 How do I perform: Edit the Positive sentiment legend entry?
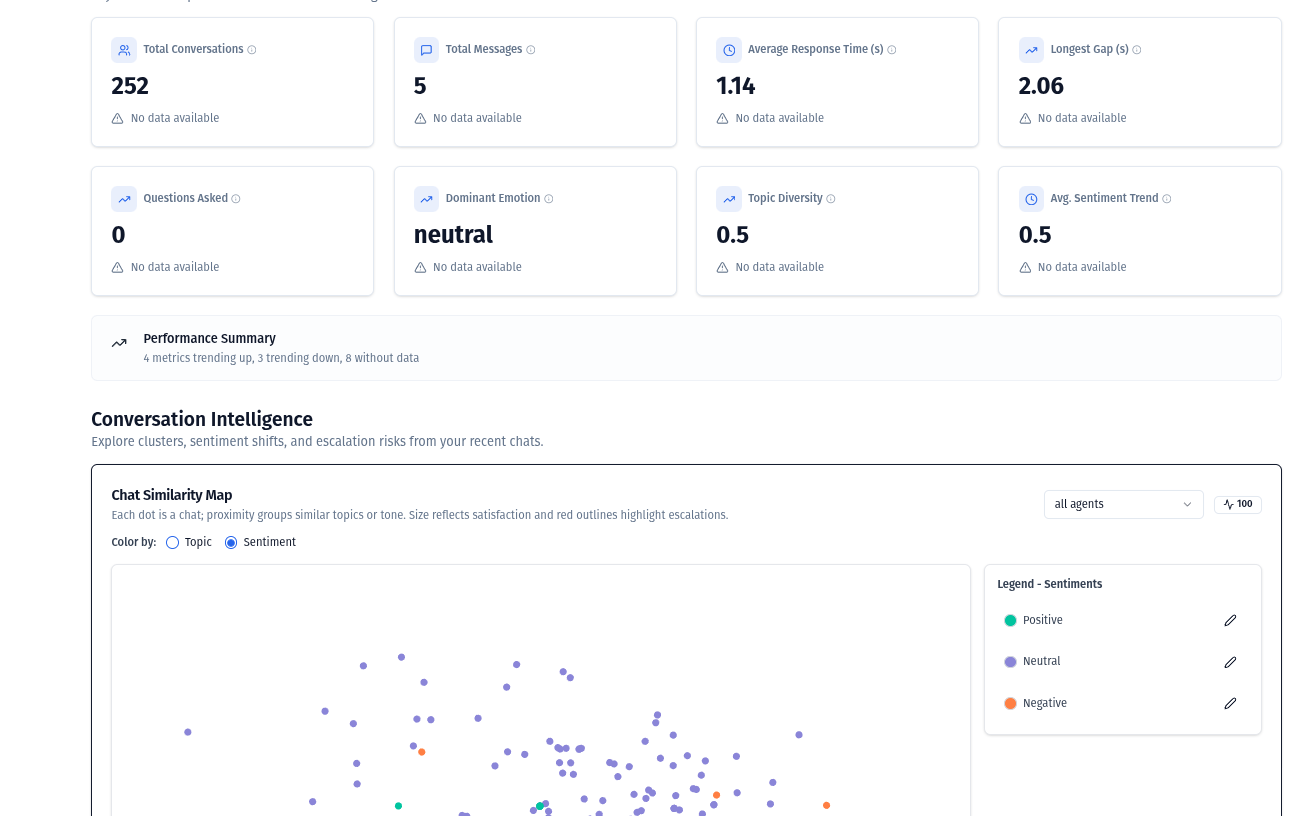tap(1230, 620)
